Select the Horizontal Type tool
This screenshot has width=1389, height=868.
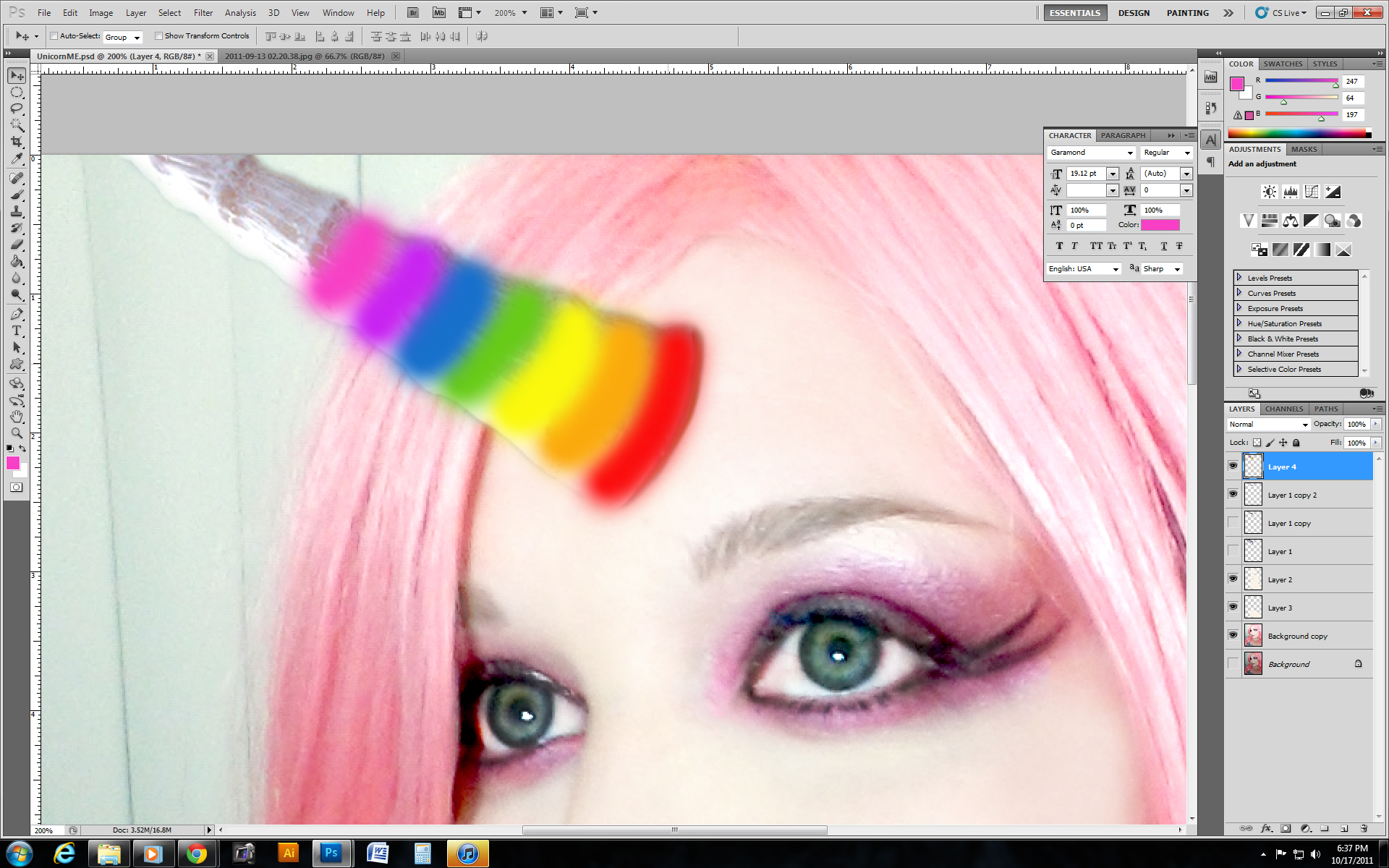pyautogui.click(x=17, y=331)
